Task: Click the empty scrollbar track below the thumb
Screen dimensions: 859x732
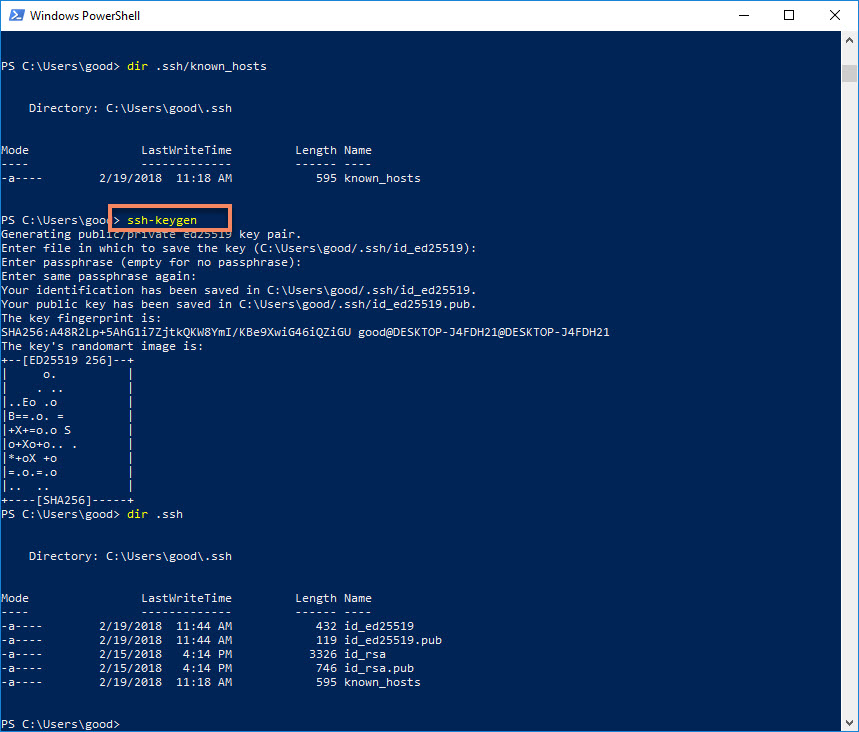Action: point(849,400)
